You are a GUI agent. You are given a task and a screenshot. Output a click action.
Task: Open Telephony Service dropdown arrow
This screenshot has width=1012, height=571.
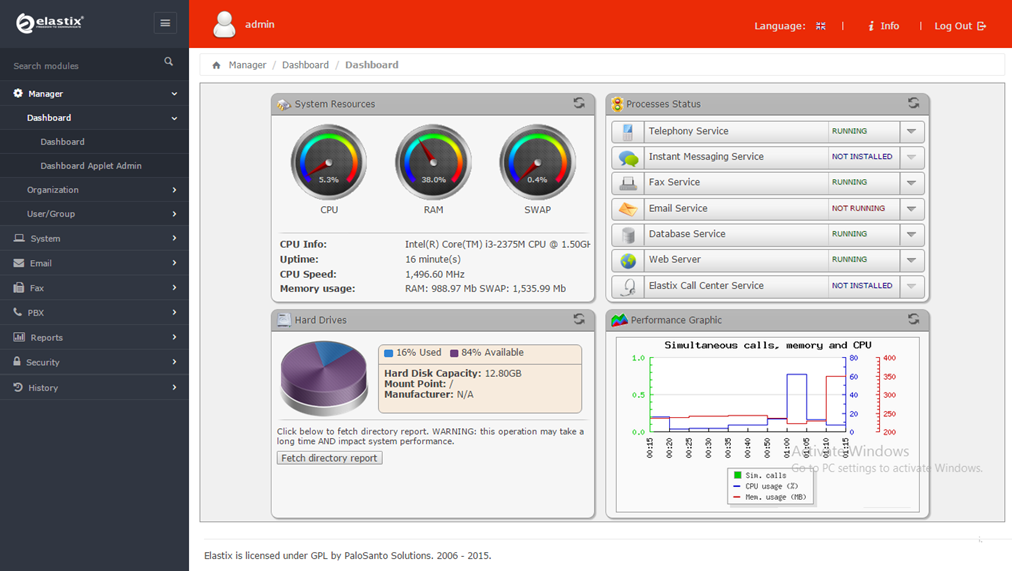tap(911, 132)
